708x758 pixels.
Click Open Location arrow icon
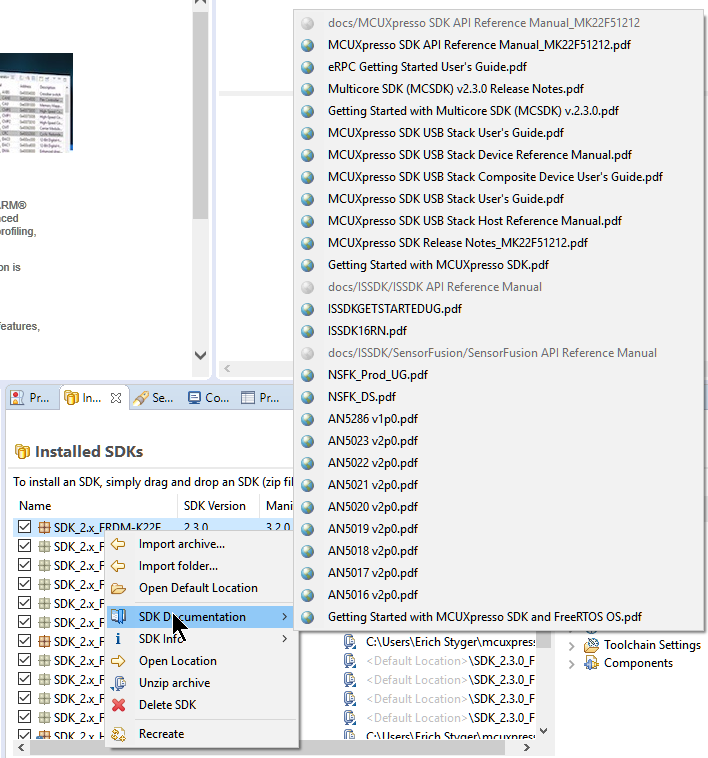tap(118, 661)
